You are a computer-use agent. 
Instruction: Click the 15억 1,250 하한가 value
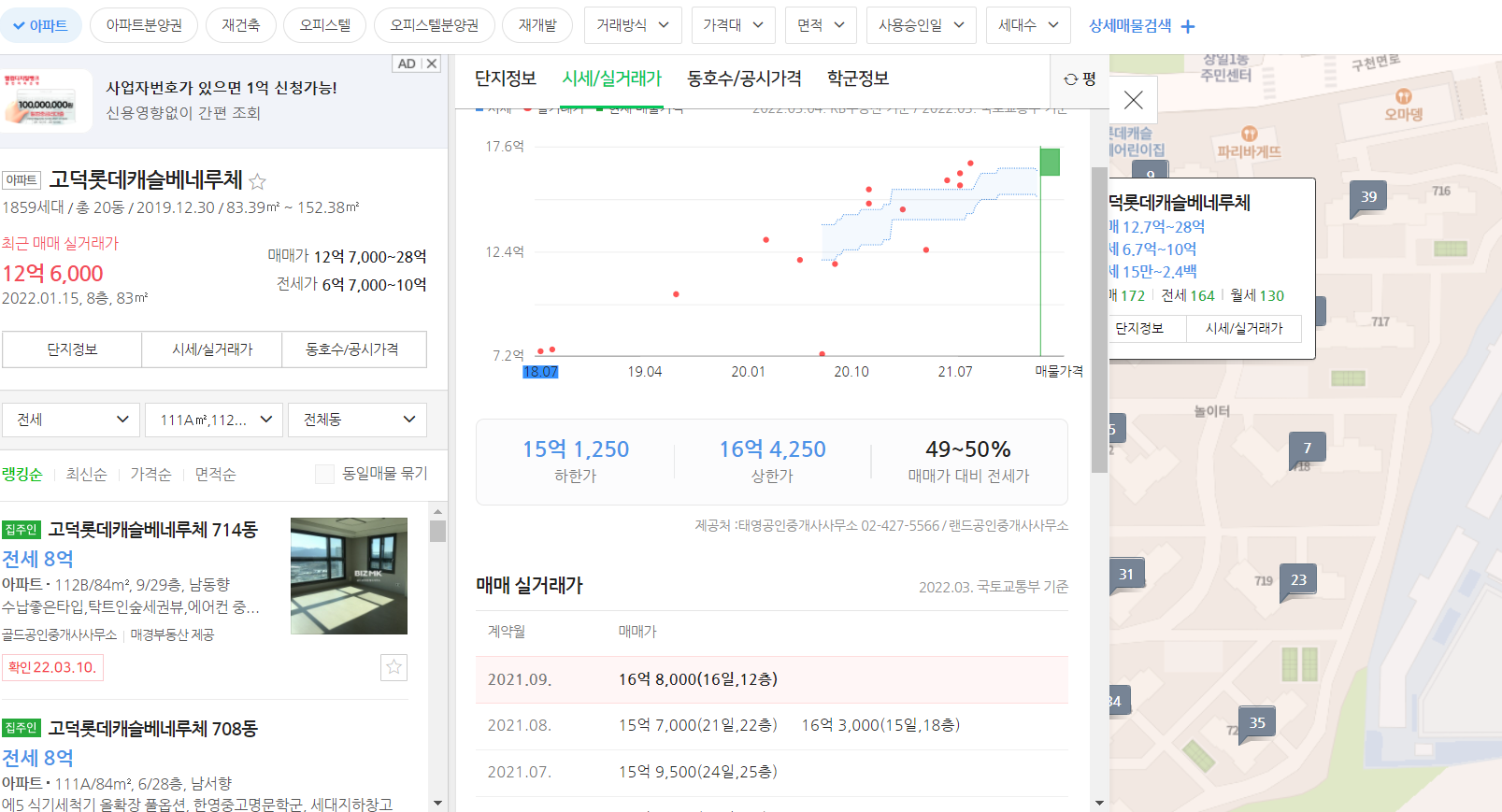click(576, 449)
